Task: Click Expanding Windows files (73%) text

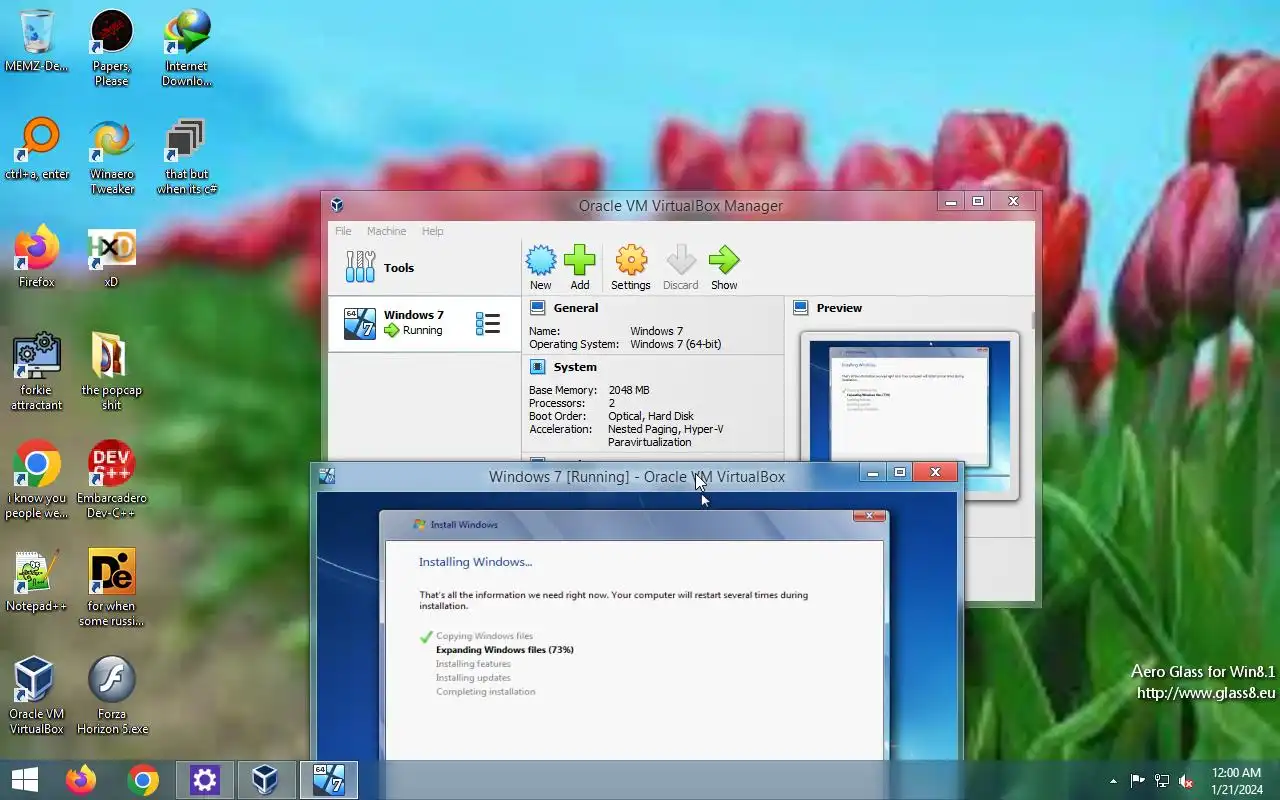Action: pos(505,650)
